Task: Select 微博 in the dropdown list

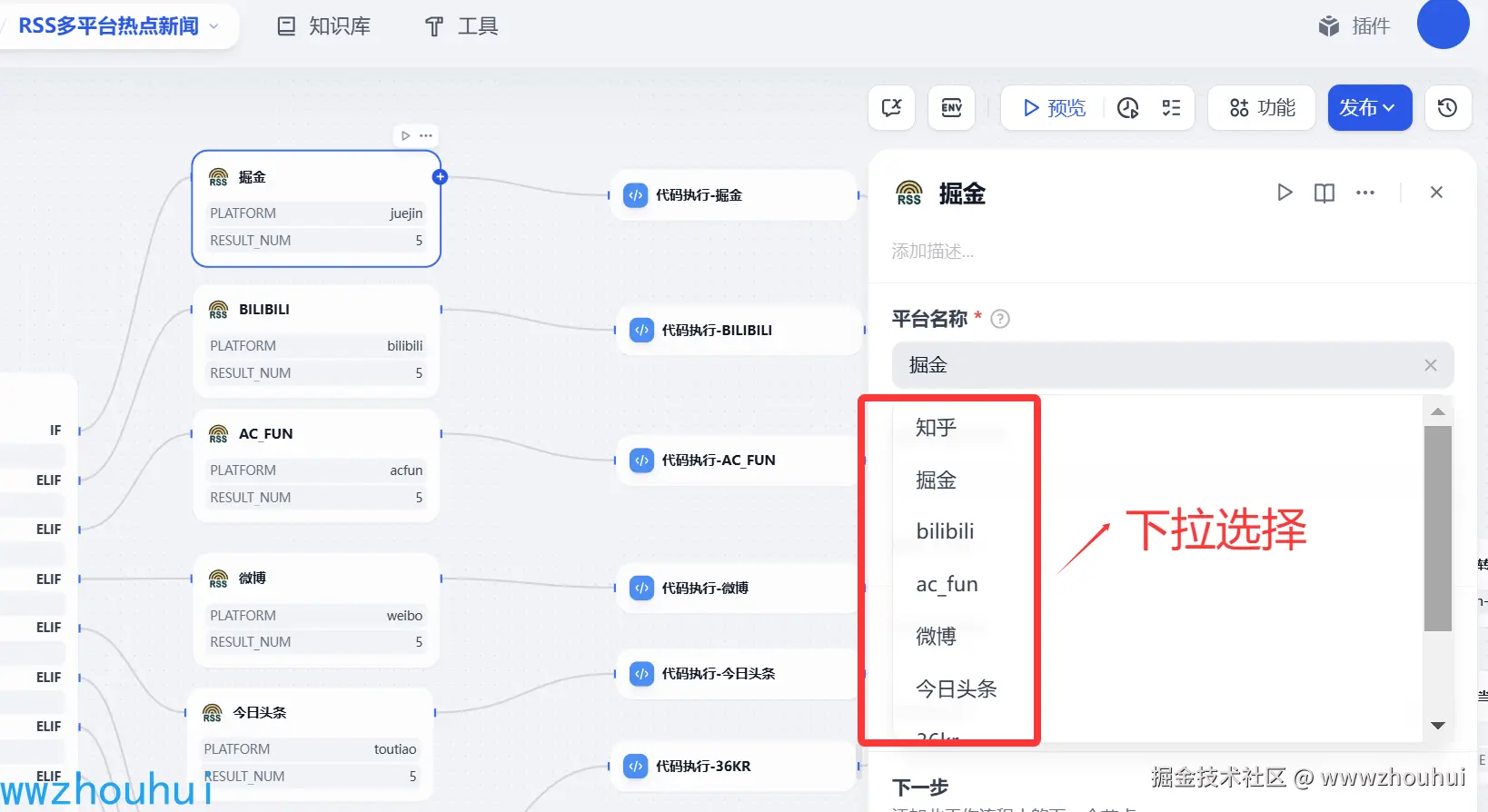Action: [x=937, y=636]
